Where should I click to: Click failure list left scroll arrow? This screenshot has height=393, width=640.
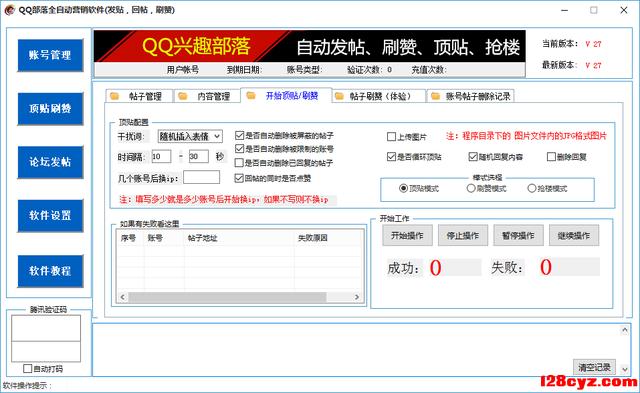tap(122, 297)
